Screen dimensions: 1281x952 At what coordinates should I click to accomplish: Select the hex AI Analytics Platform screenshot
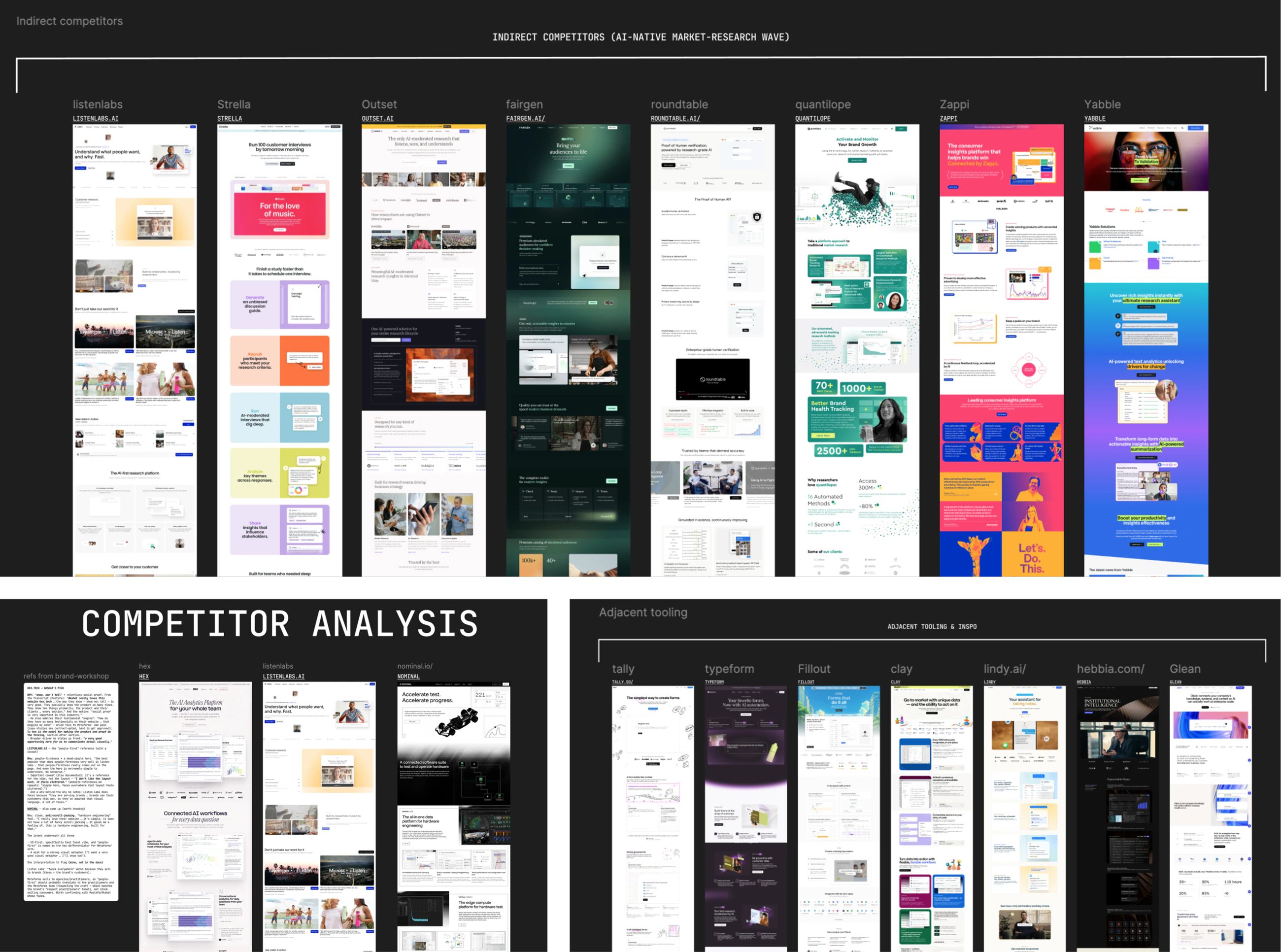point(195,817)
